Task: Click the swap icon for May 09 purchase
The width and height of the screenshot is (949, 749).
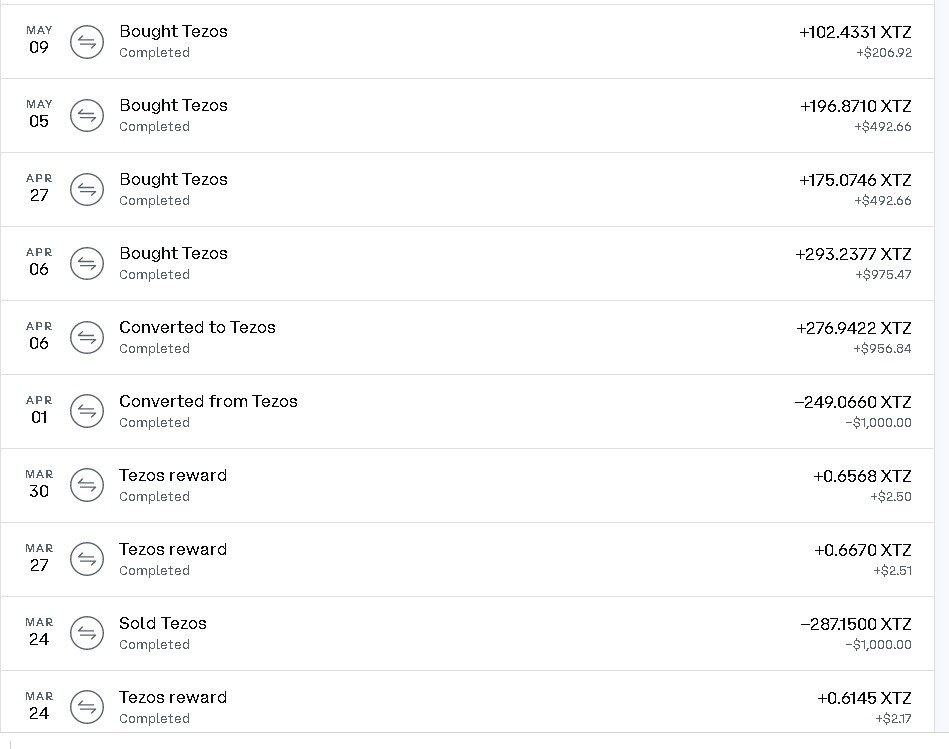Action: 87,42
